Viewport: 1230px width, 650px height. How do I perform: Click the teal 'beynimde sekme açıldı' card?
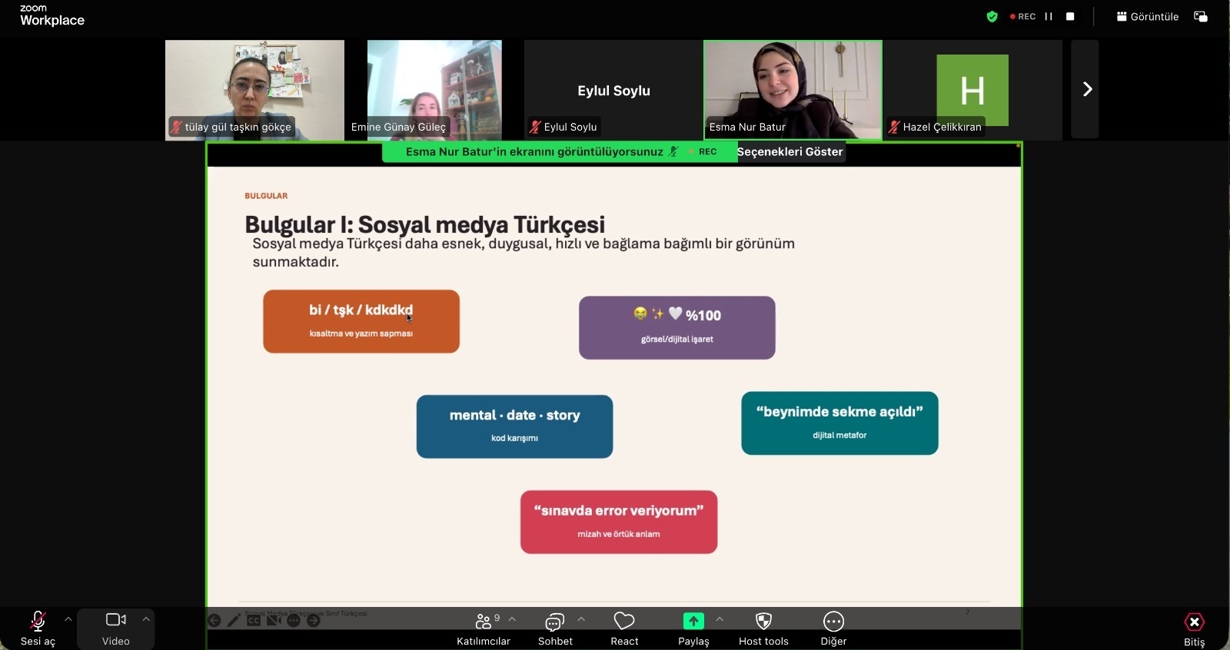tap(840, 423)
